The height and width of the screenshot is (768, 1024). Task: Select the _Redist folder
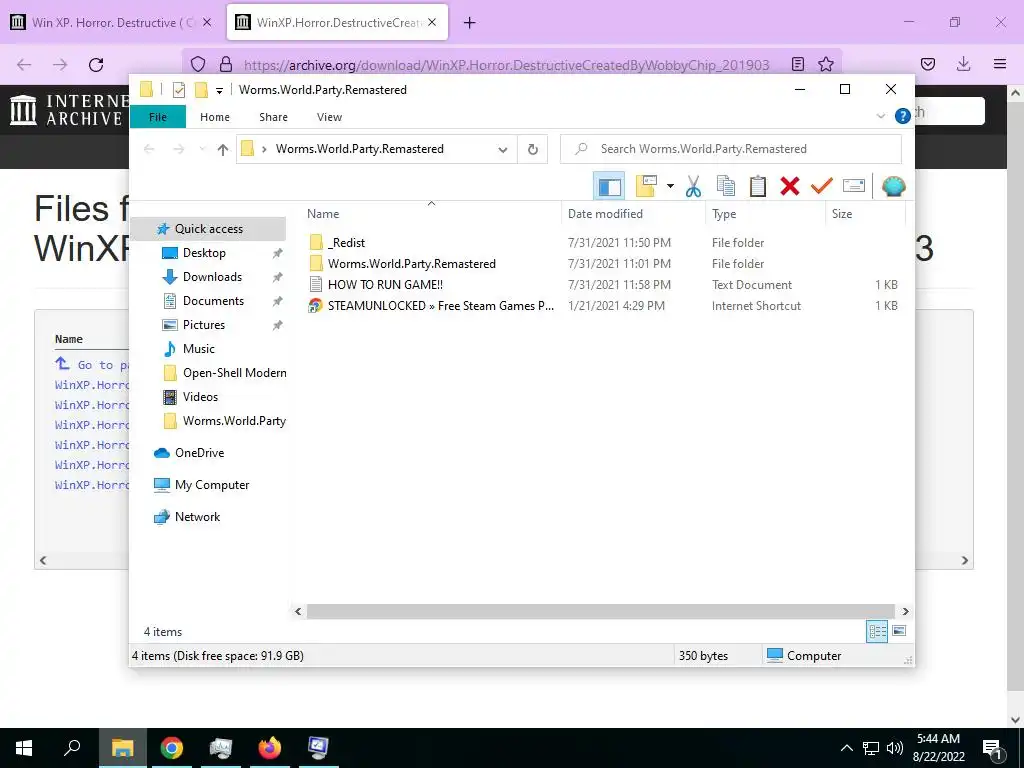coord(346,243)
